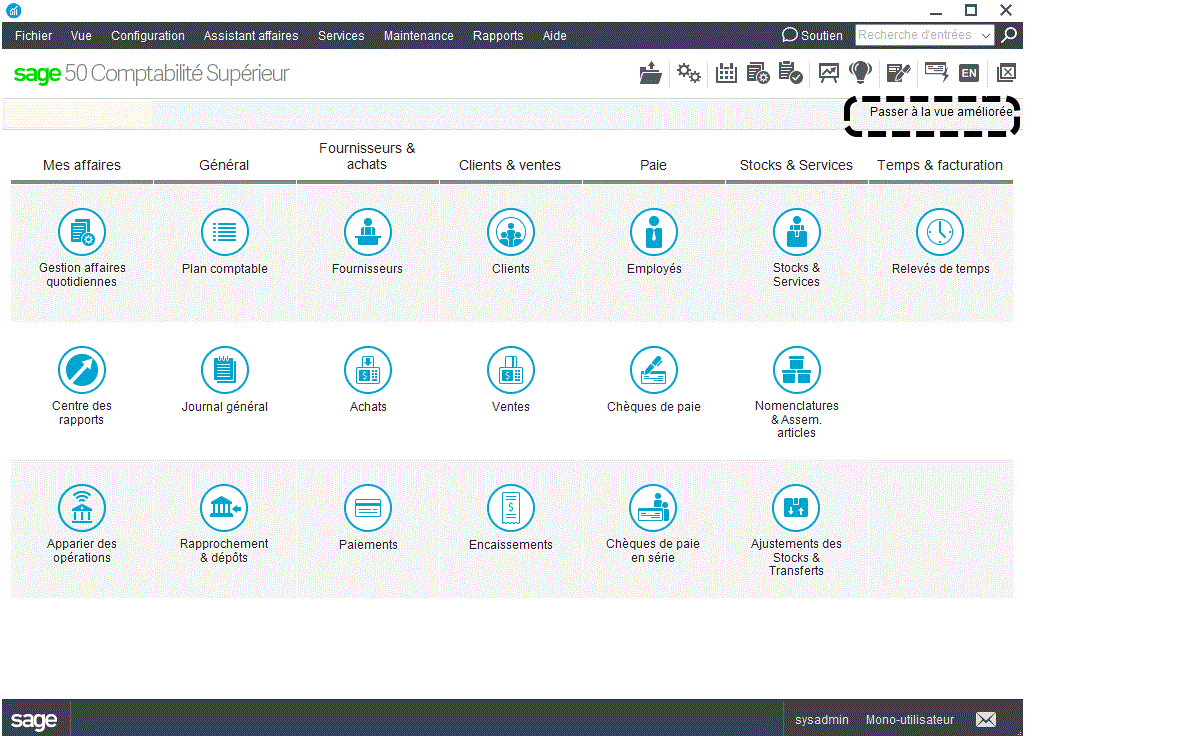Click the magnifying glass search icon
Viewport: 1184px width, 736px height.
point(1010,35)
